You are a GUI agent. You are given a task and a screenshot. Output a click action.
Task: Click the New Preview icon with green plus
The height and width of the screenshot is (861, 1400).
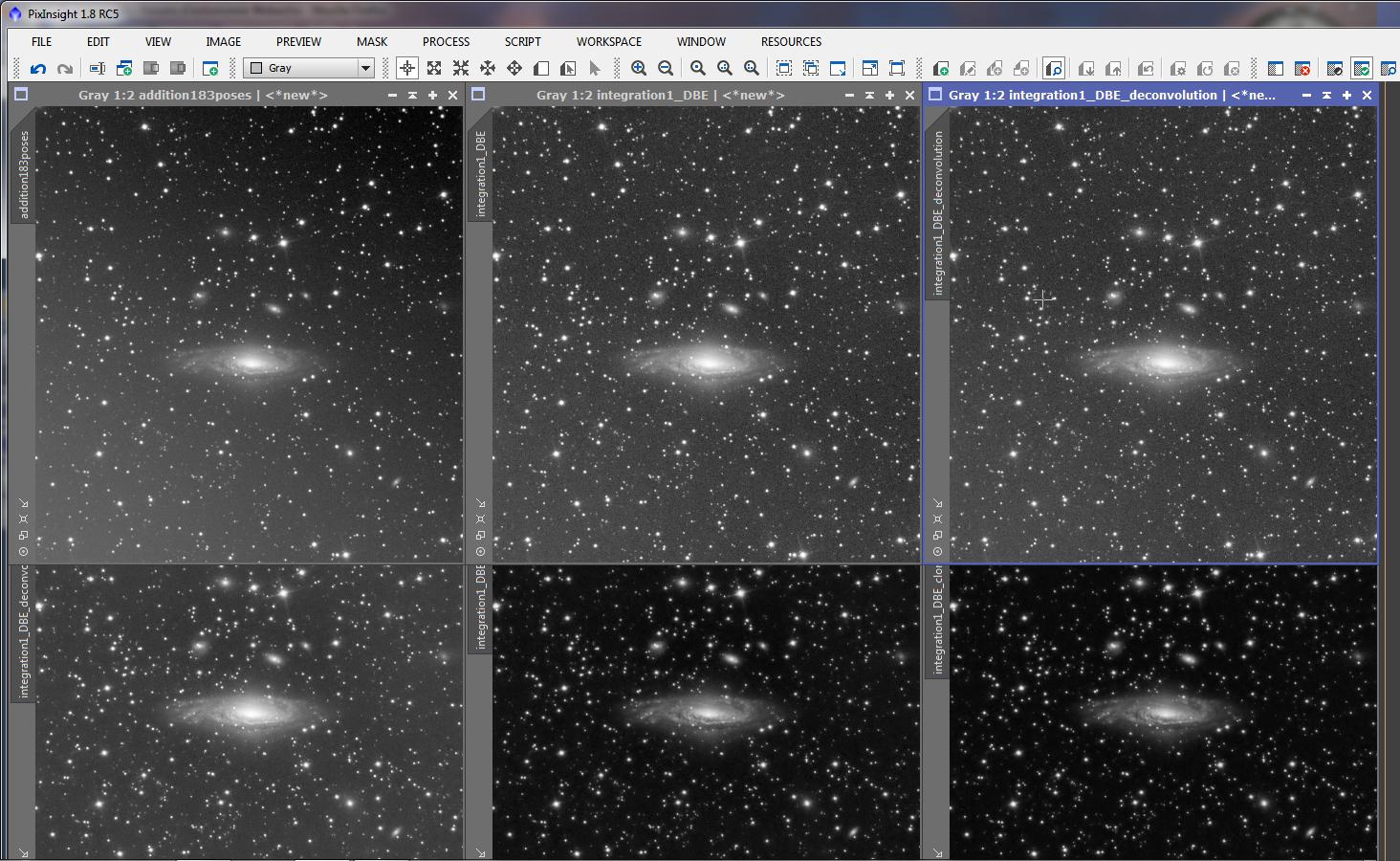941,68
